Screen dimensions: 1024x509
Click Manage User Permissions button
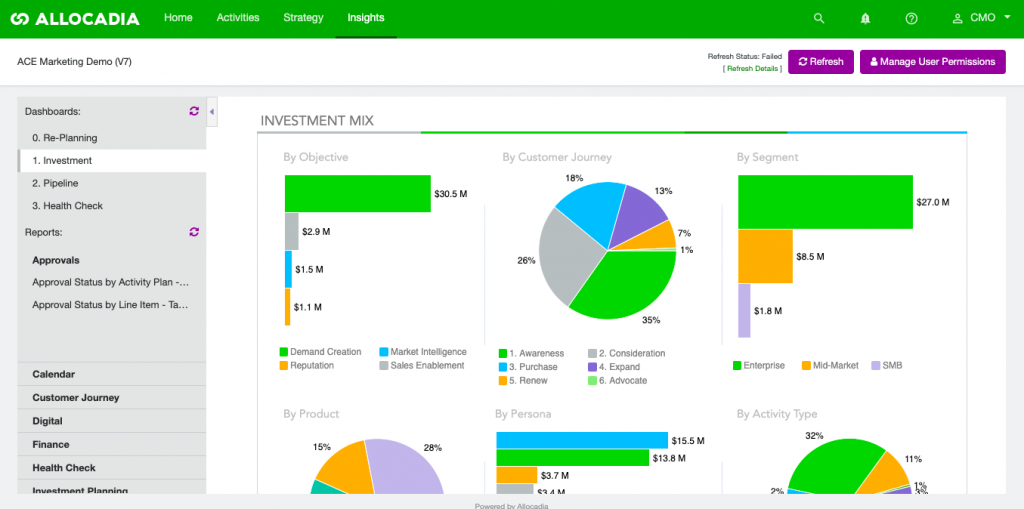tap(933, 61)
